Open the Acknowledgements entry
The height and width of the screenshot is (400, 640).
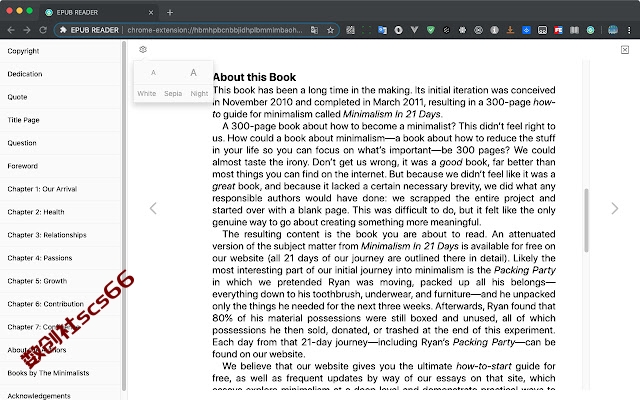[60, 394]
